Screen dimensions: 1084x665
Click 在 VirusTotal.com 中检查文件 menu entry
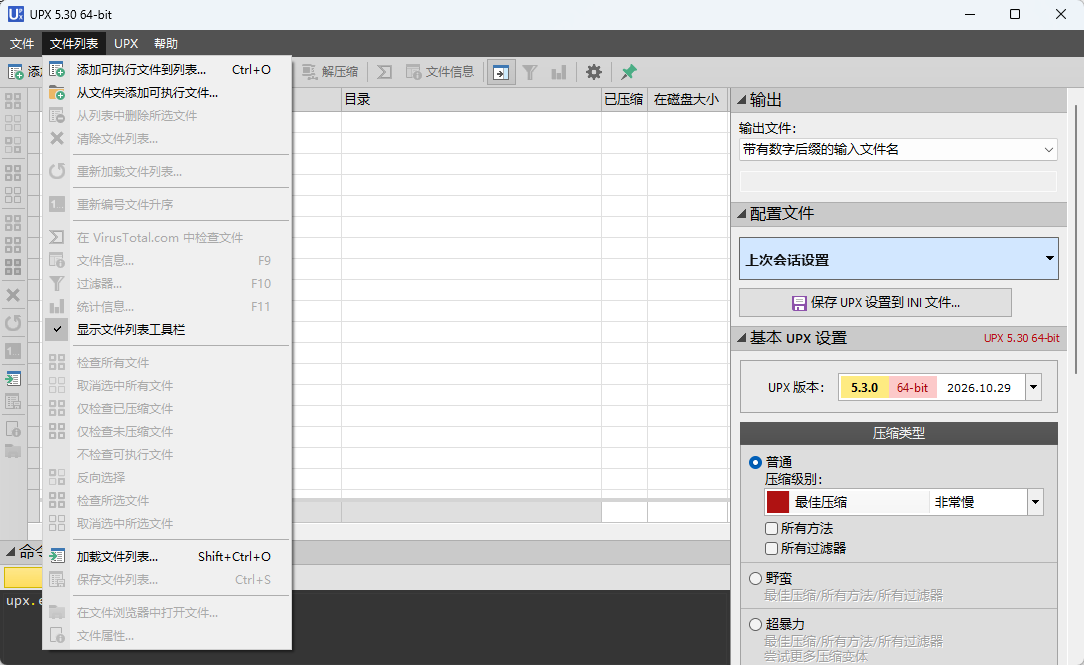(167, 238)
